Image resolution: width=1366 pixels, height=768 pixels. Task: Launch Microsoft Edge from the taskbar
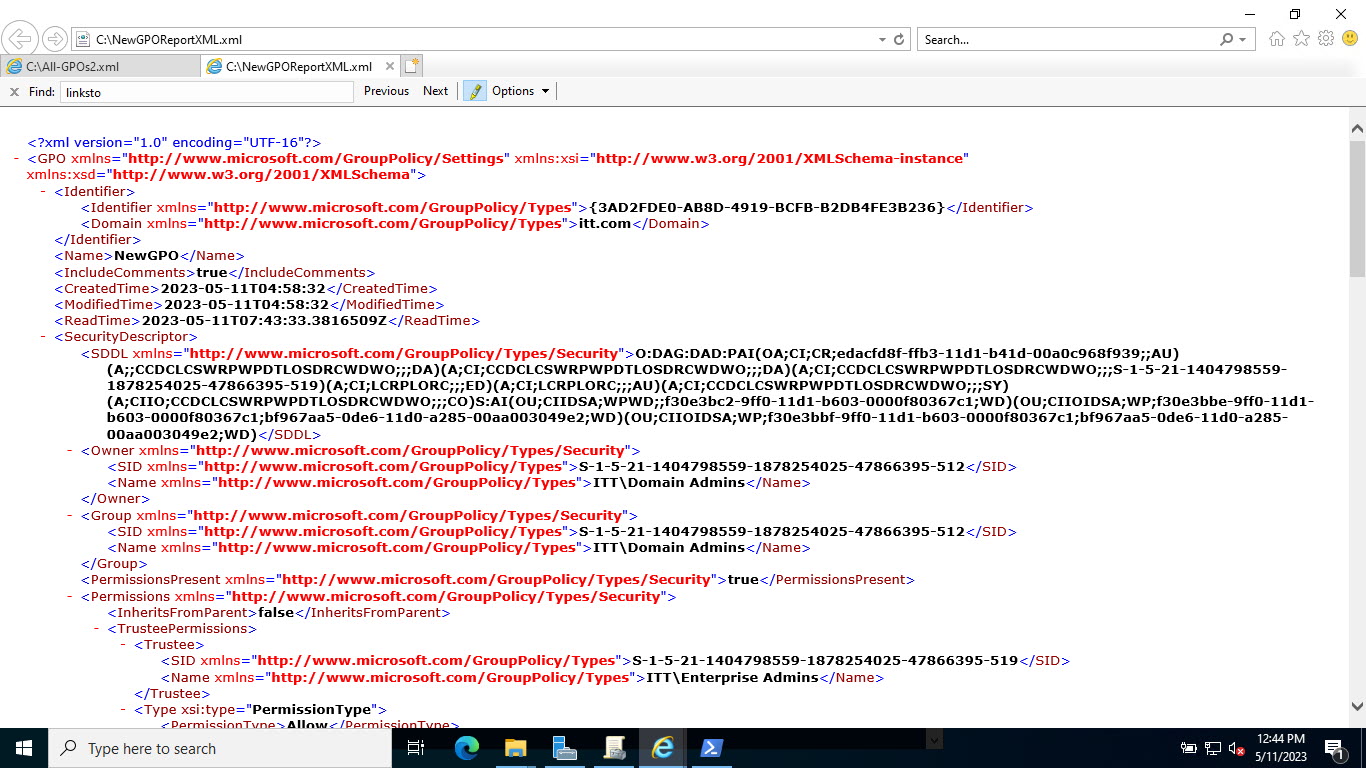[x=465, y=747]
